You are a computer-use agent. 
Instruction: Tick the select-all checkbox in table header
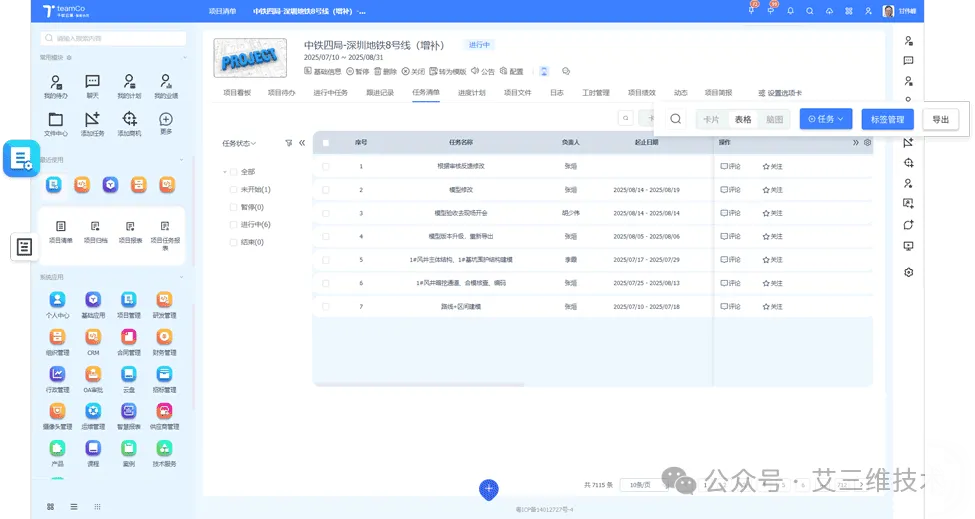(x=325, y=142)
